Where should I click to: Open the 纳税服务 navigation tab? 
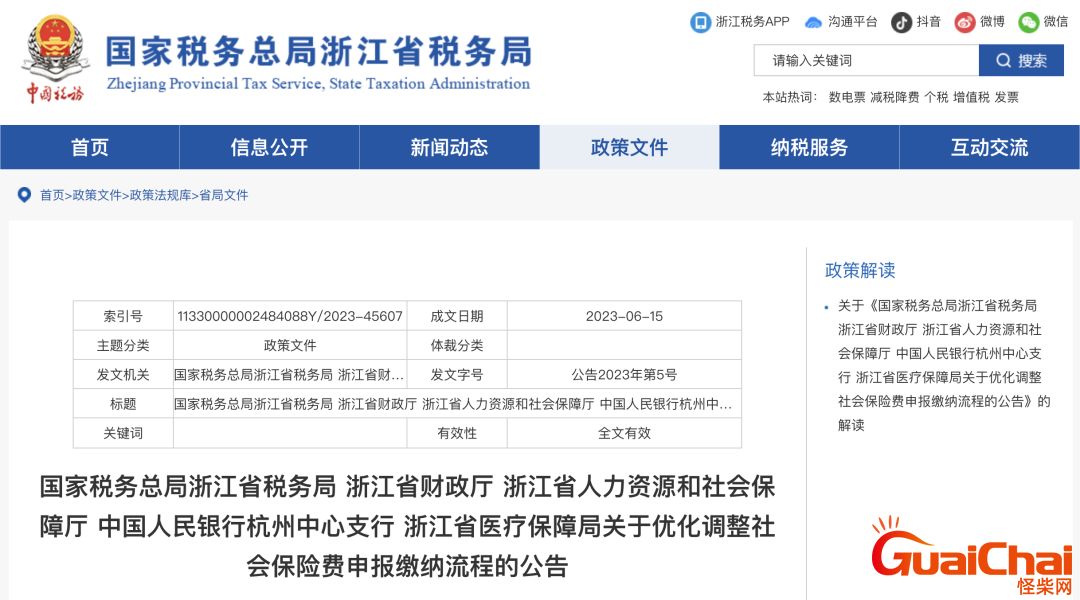click(809, 148)
